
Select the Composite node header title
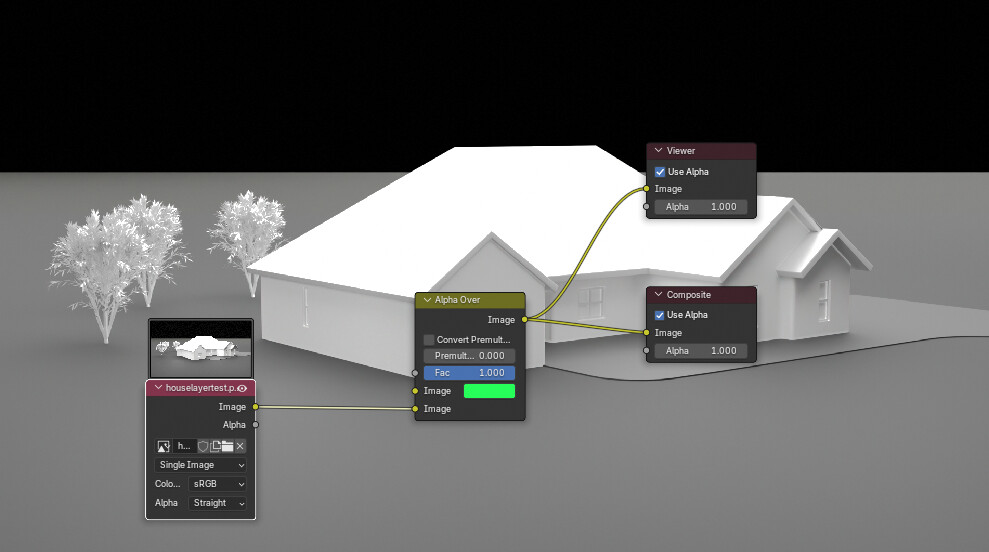(688, 295)
